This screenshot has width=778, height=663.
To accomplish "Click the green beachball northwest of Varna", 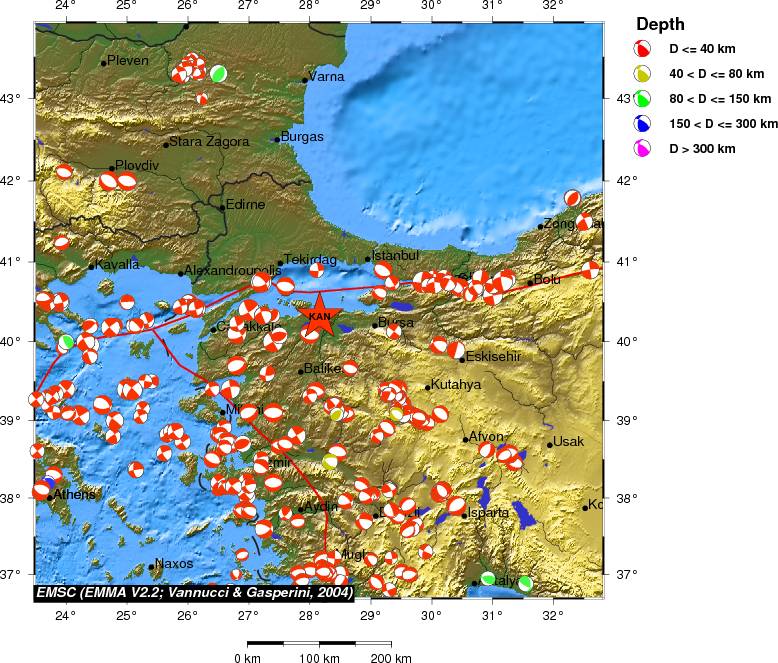I will (219, 73).
